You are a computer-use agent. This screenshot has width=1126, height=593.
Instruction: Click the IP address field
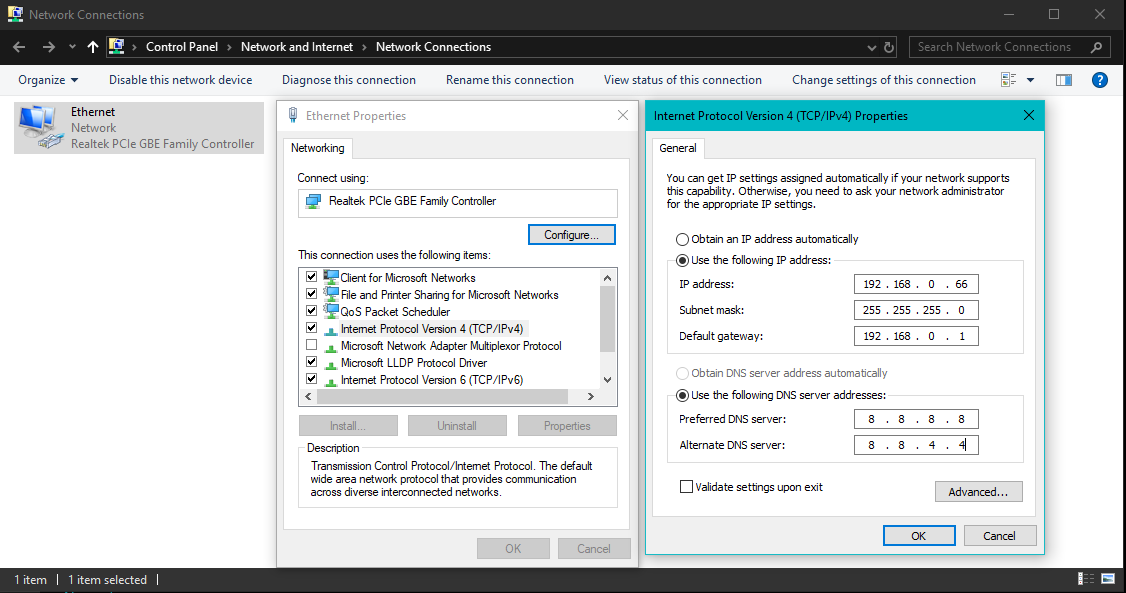(x=916, y=284)
